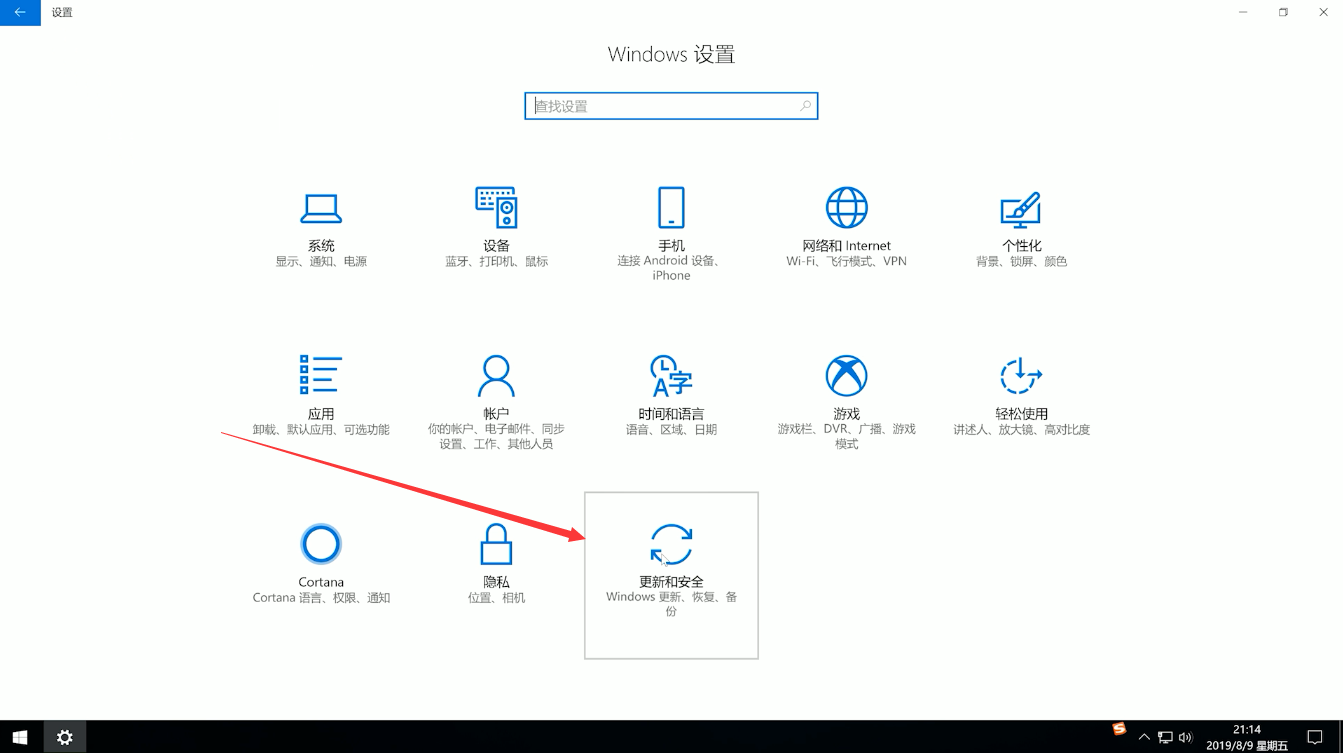Screen dimensions: 1343x753
Task: Open the 更新和安全 (Update & Security) icon
Action: click(671, 545)
